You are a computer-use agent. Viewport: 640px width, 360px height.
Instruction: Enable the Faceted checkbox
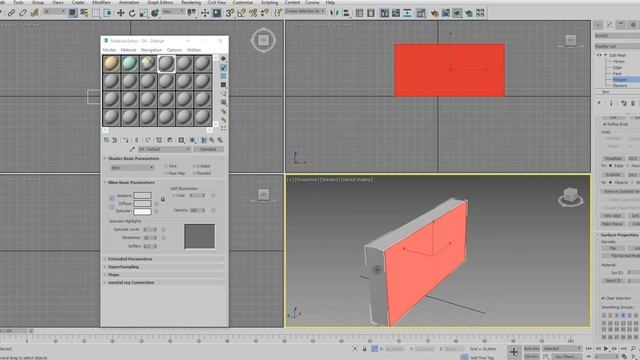coord(195,173)
